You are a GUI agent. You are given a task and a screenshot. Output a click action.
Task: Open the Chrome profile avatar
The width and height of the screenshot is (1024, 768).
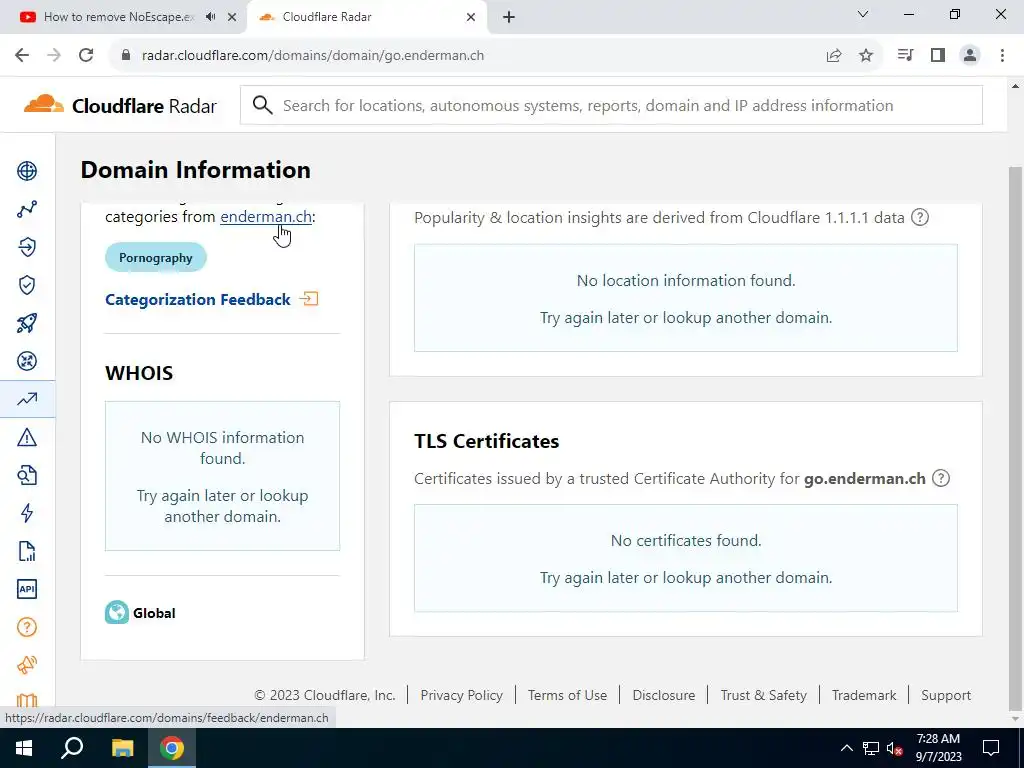click(970, 56)
